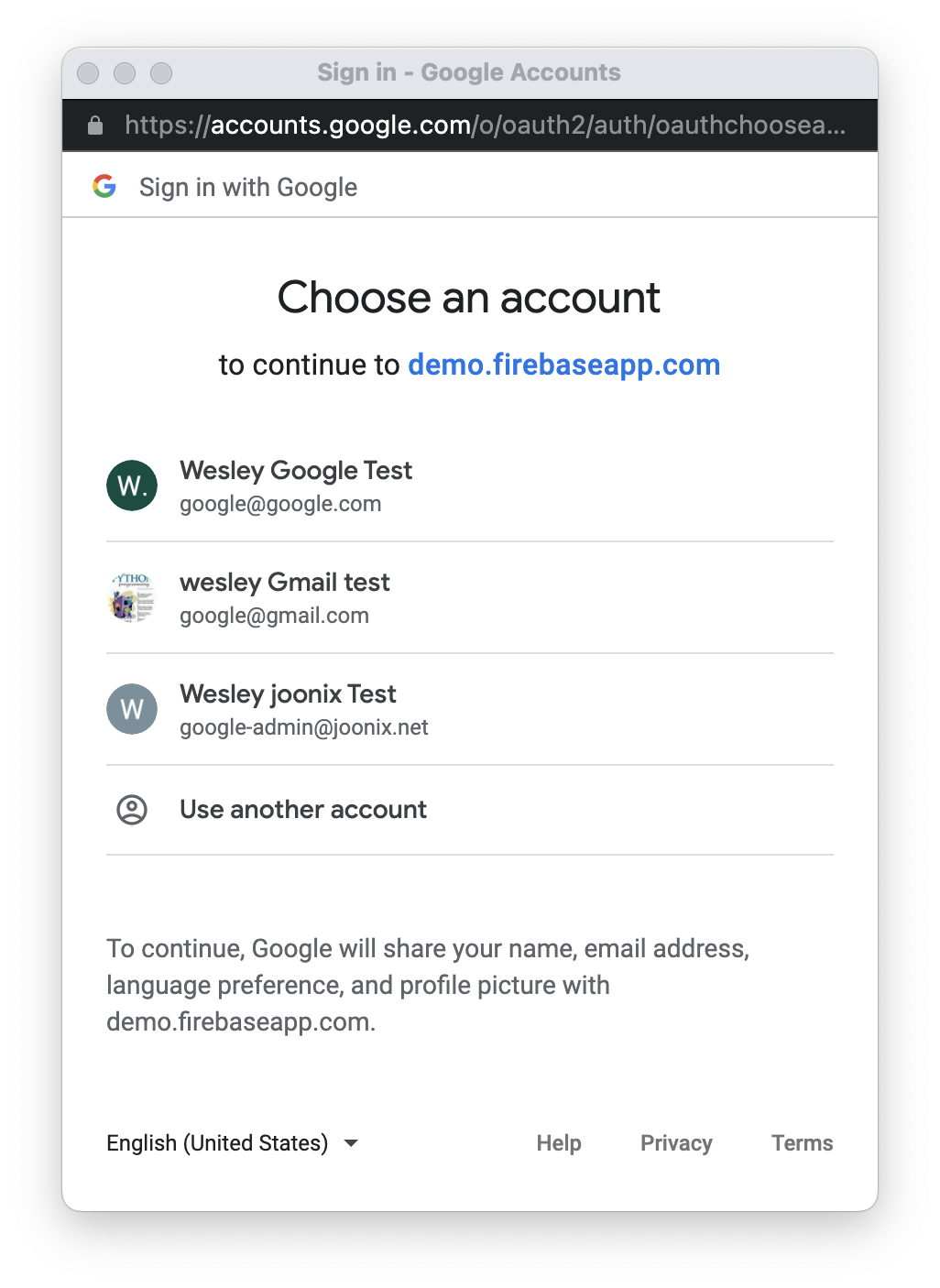Click the google-admin@joonix.net email text
The height and width of the screenshot is (1288, 940).
pyautogui.click(x=304, y=727)
